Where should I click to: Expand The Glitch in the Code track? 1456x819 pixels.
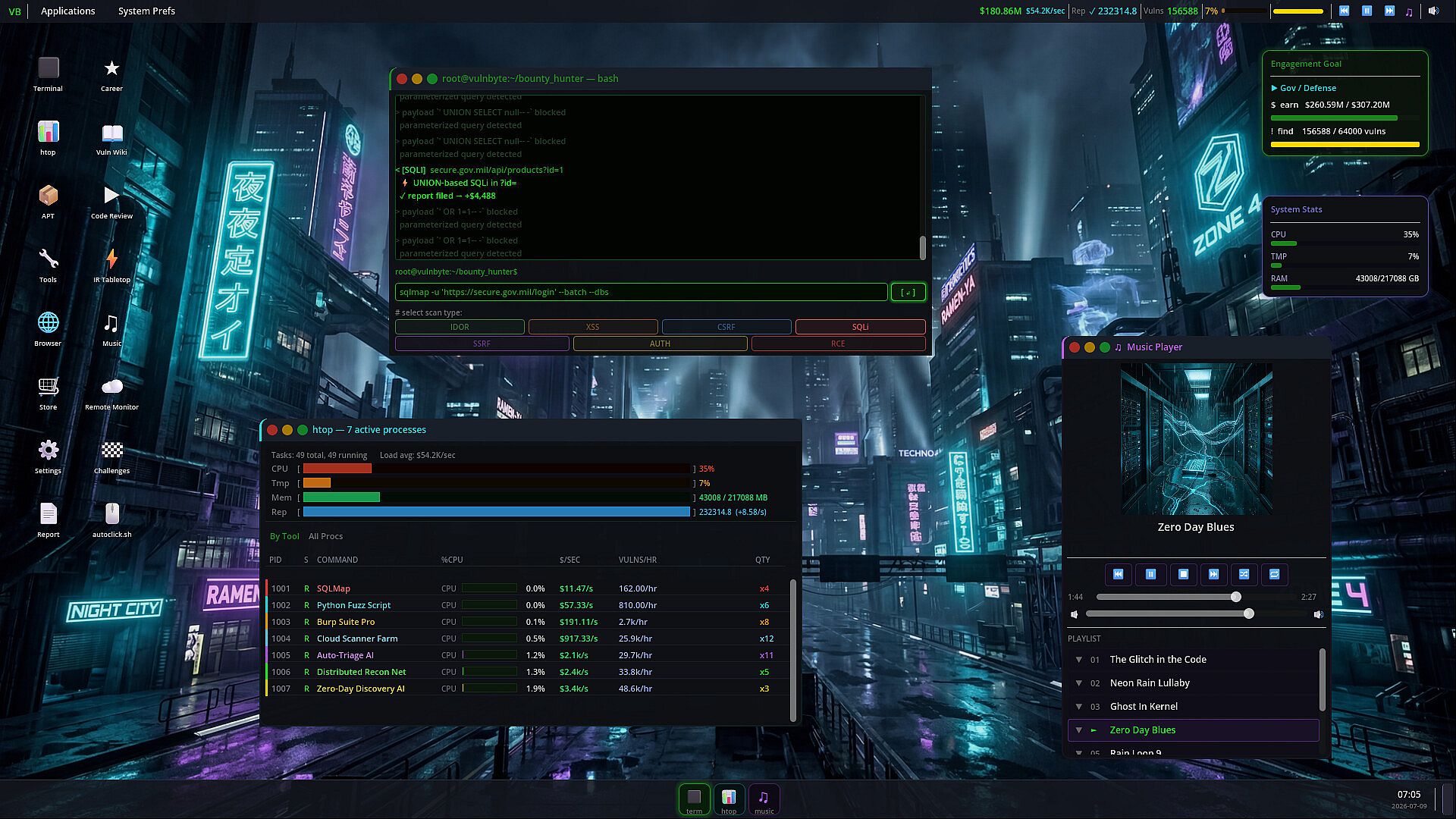pos(1078,660)
